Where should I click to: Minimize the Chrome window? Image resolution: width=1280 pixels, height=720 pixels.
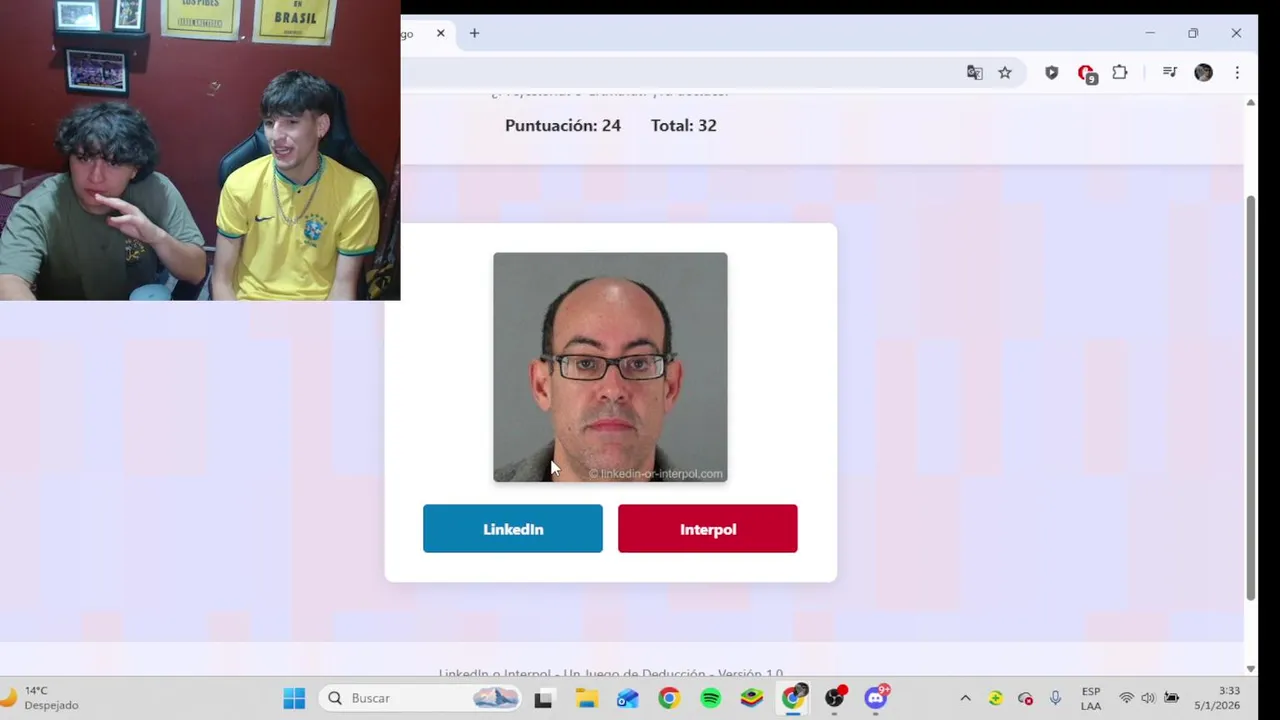pos(1150,33)
